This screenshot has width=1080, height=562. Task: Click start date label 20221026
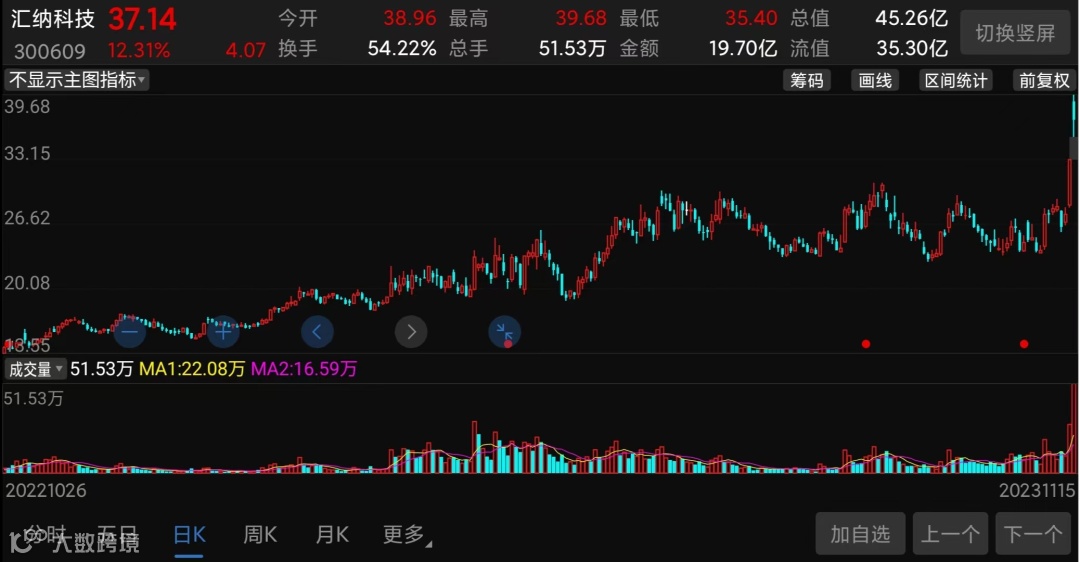[x=46, y=490]
